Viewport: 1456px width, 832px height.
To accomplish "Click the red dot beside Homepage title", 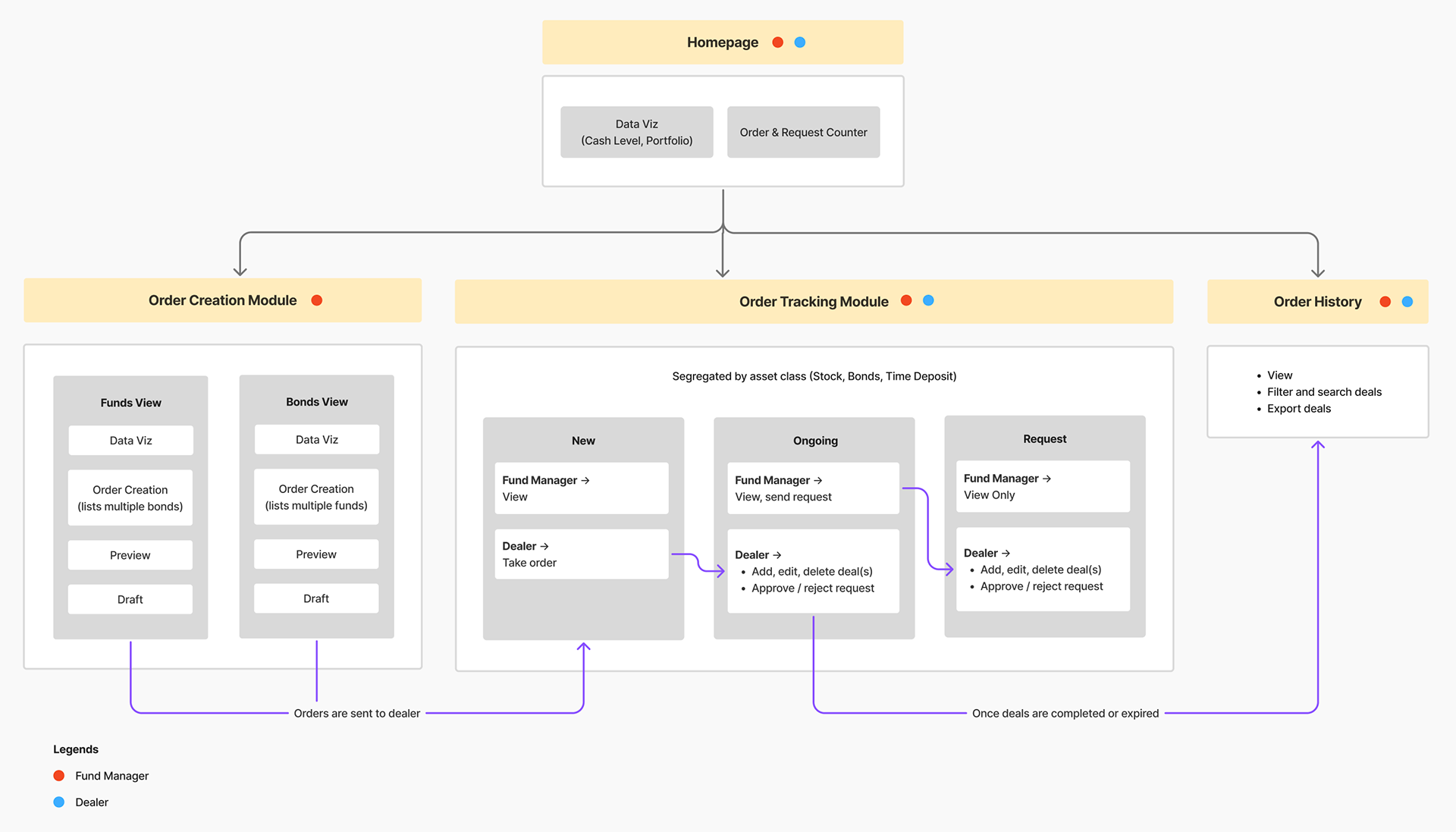I will (x=777, y=42).
